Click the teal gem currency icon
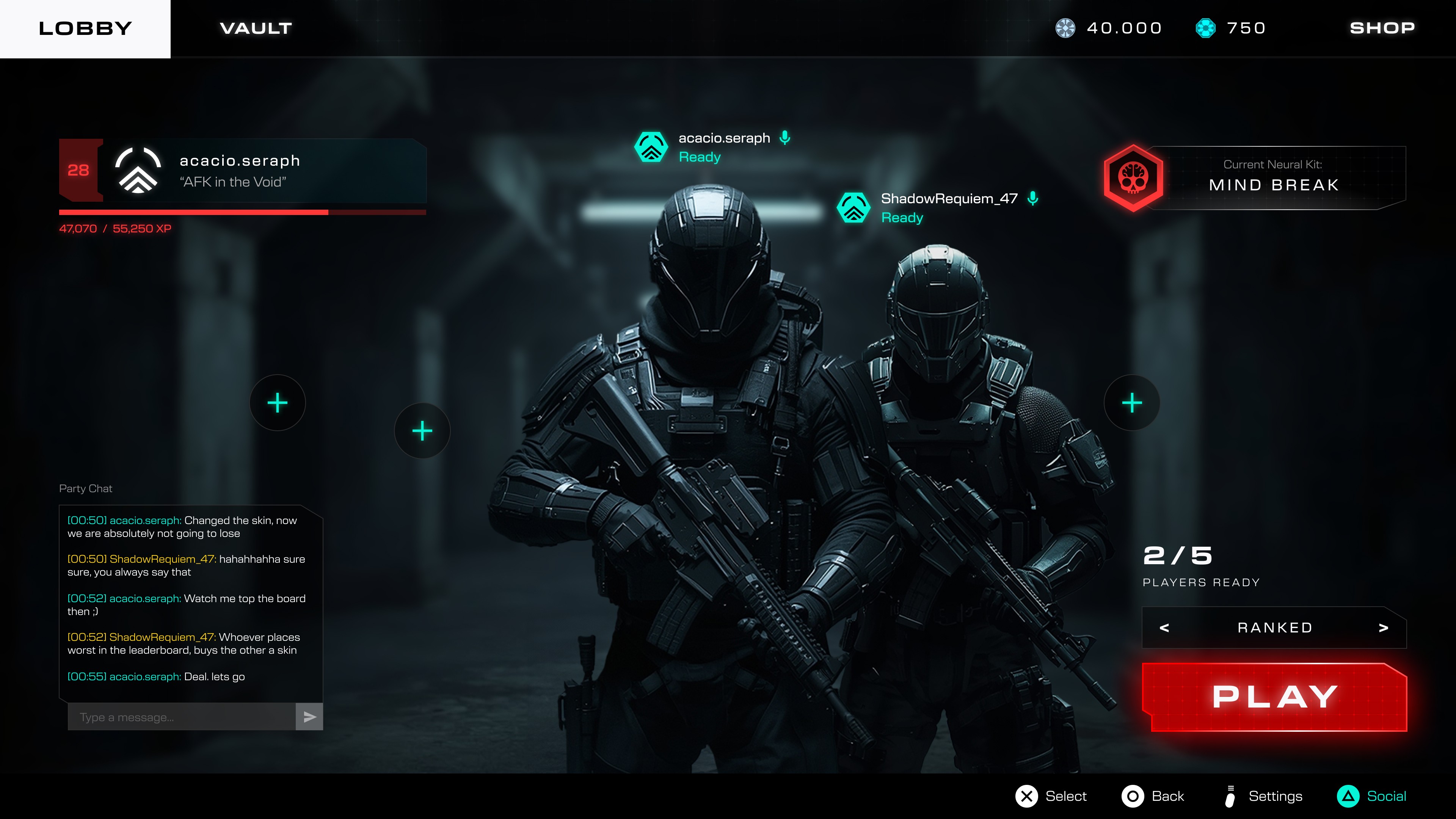Screen dimensions: 1456x819 1205,28
